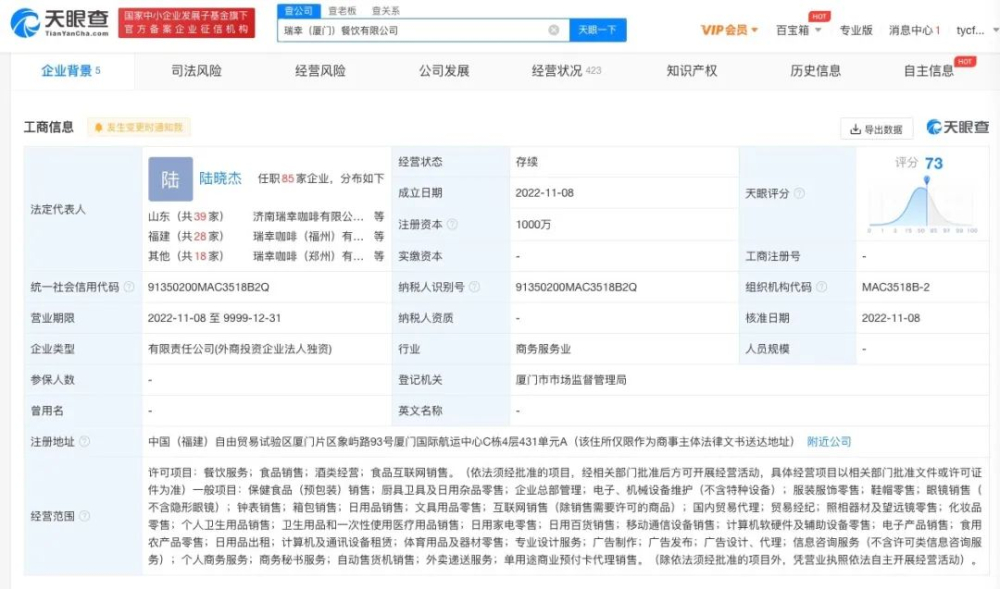
Task: Open the 附近公司 nearby companies link
Action: pos(829,441)
